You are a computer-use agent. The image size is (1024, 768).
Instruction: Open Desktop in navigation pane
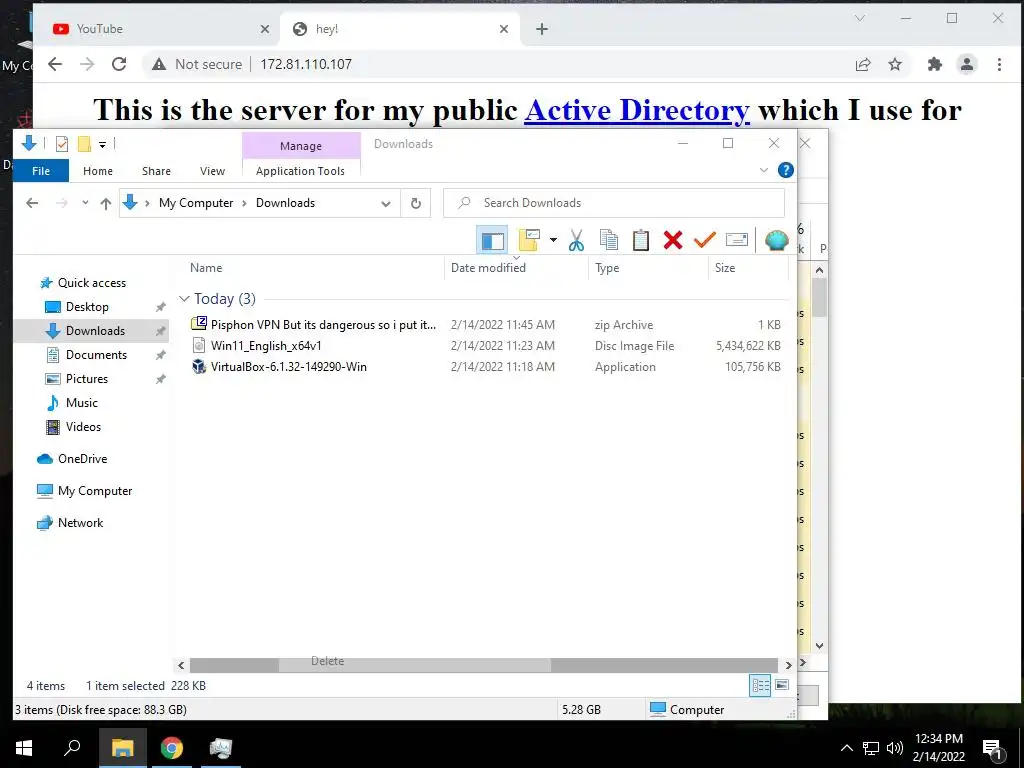coord(87,307)
